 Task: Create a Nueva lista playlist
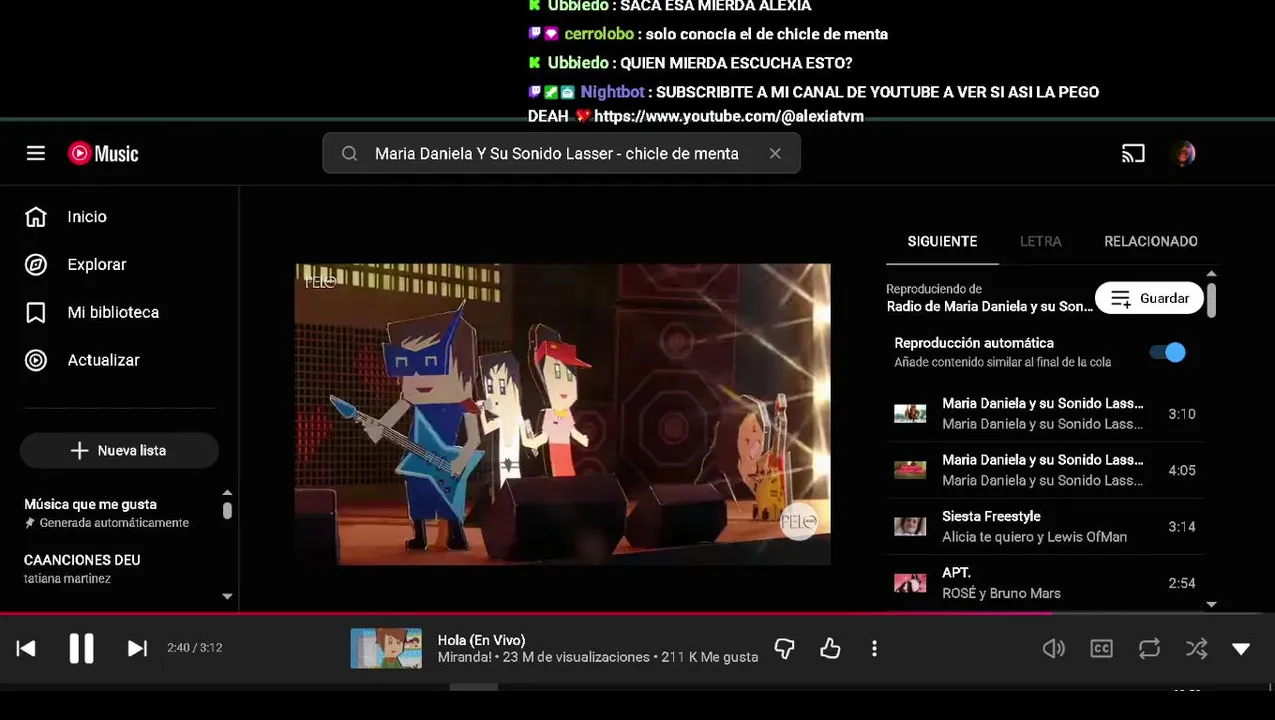point(119,451)
